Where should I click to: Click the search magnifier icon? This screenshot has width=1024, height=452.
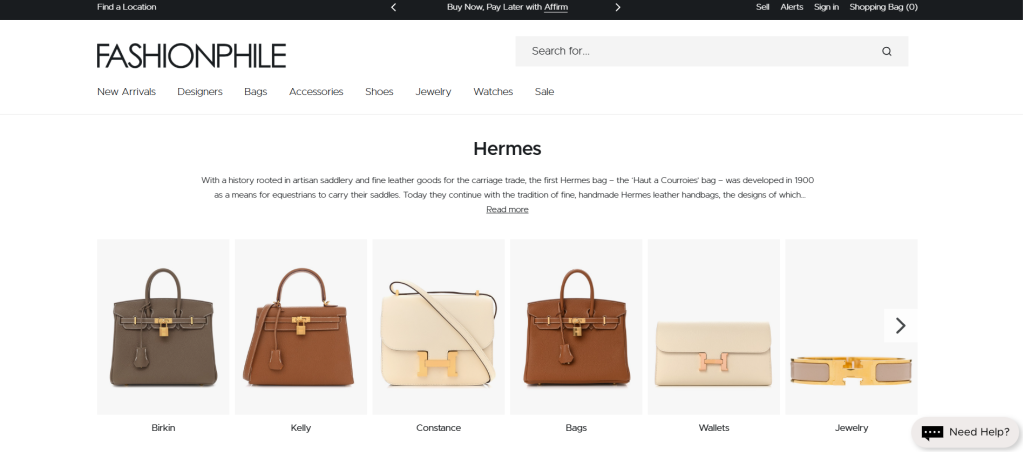886,52
